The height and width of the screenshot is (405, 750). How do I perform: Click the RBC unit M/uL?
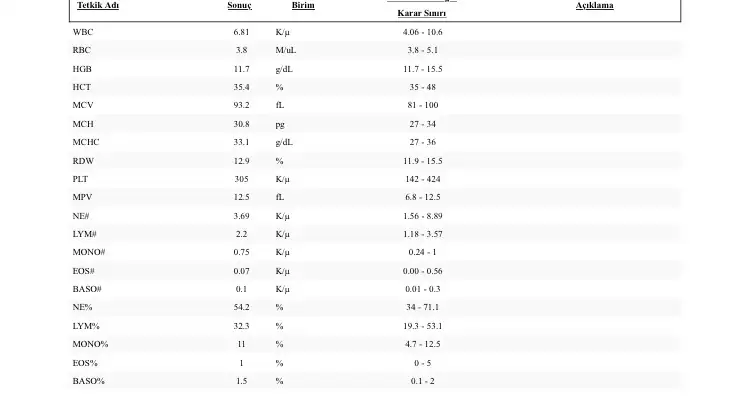(x=286, y=50)
